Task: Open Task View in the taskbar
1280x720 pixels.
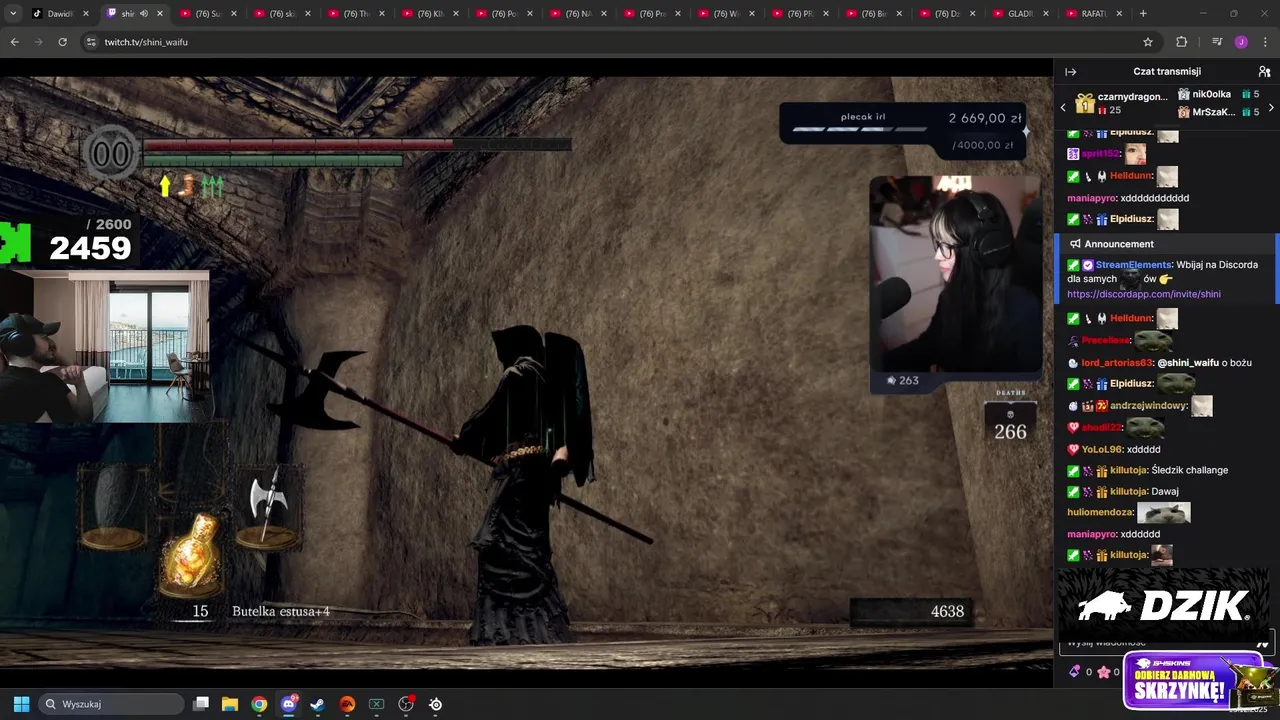Action: click(201, 704)
